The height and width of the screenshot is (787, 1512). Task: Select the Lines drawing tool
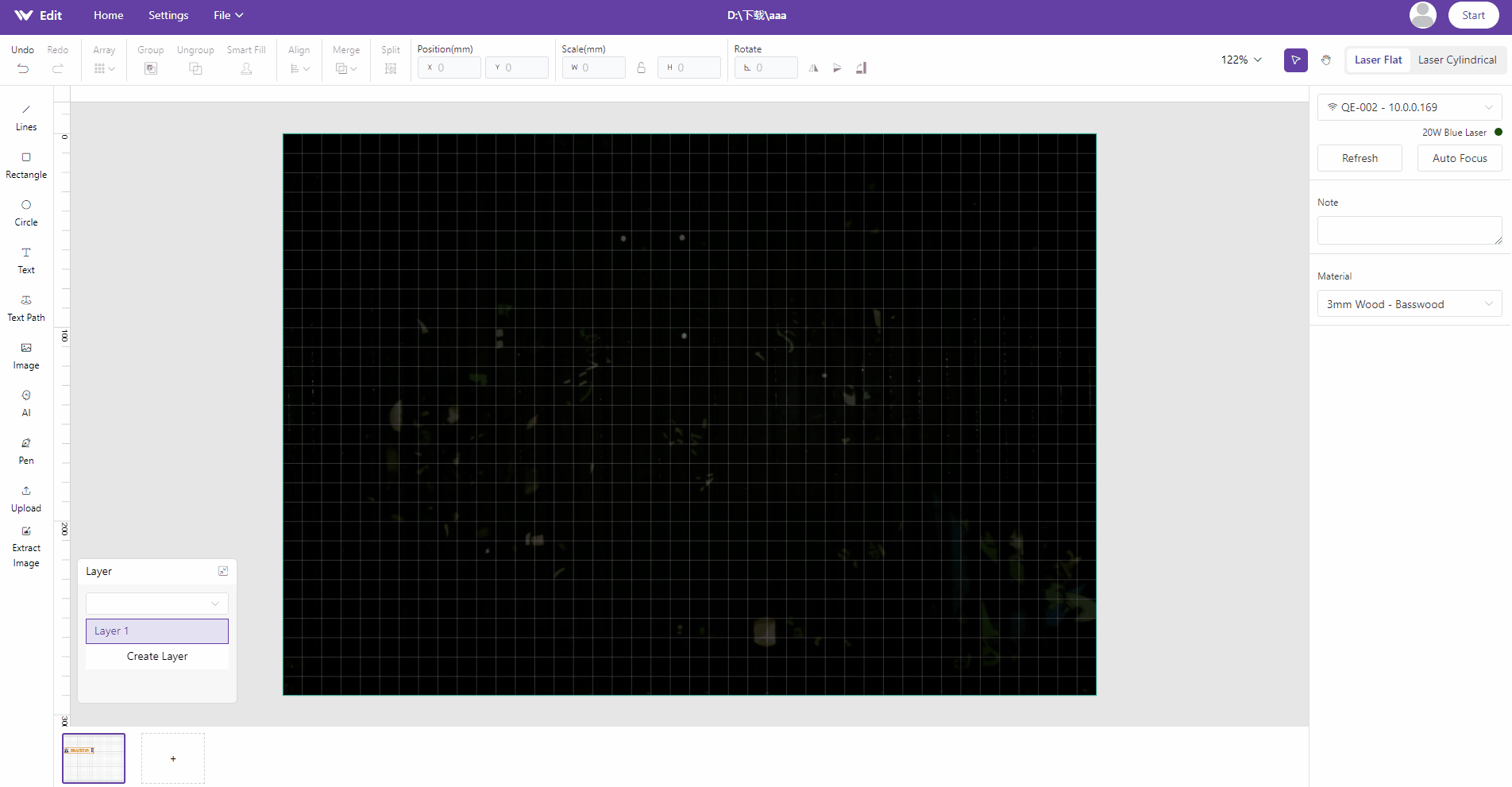[x=26, y=118]
